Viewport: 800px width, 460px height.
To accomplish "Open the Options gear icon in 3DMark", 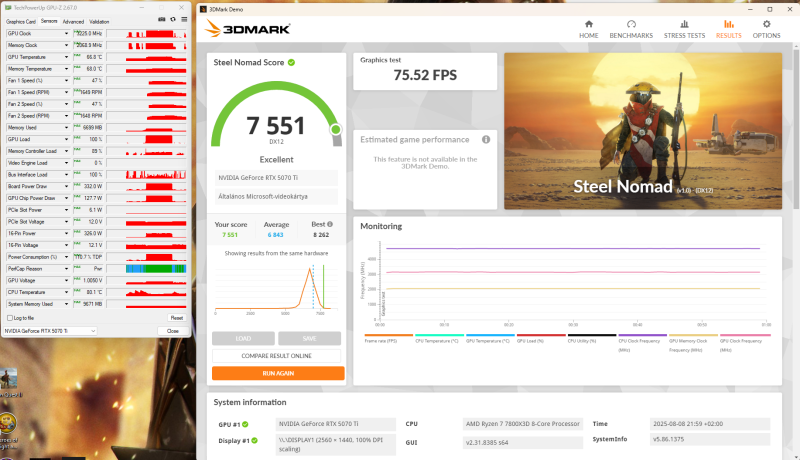I will 766,24.
